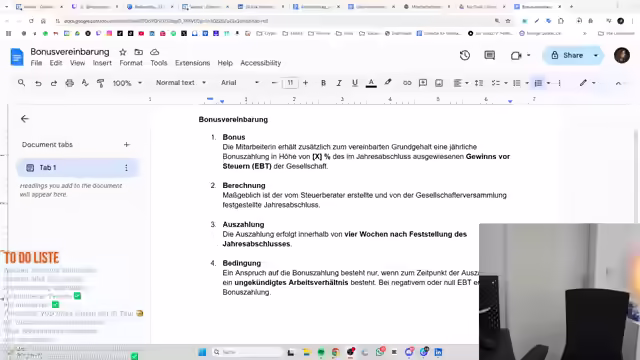Click the font size field
Screen dimensions: 640x360
290,82
